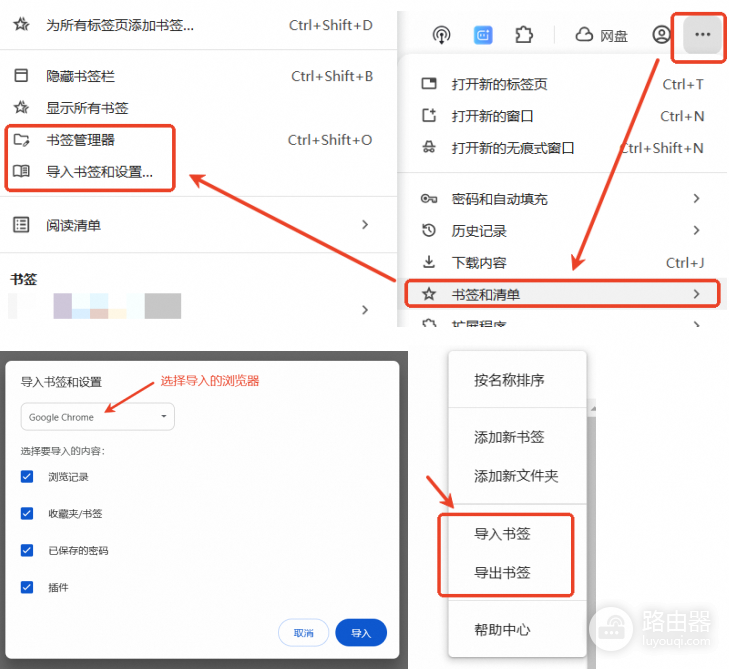
Task: Click the star icon beside 显示所有书签
Action: [x=21, y=107]
